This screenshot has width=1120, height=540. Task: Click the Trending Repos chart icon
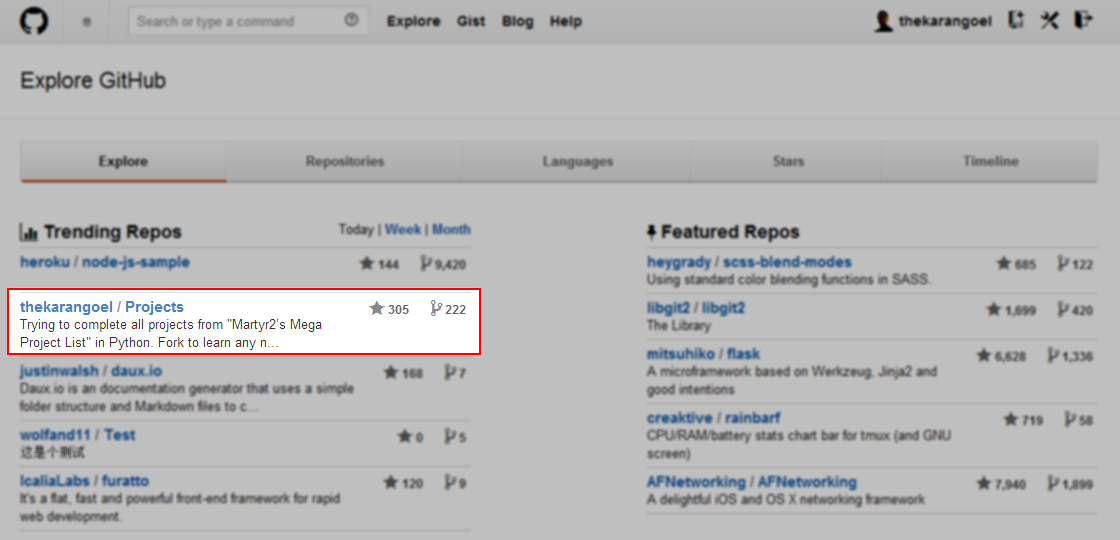tap(29, 231)
